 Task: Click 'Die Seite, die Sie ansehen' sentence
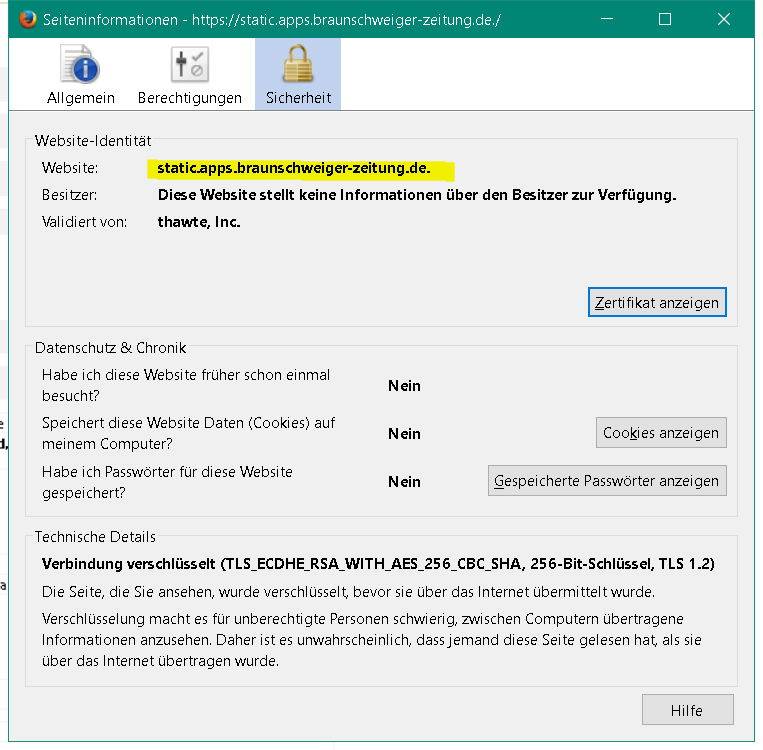(x=348, y=591)
